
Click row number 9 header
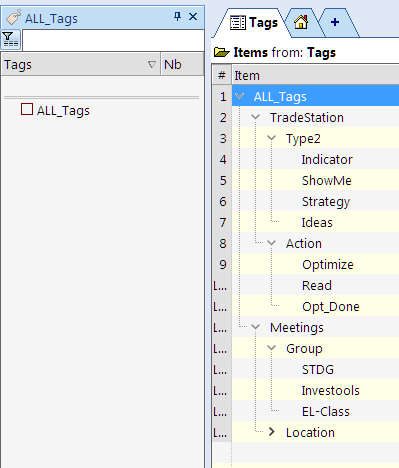(222, 265)
